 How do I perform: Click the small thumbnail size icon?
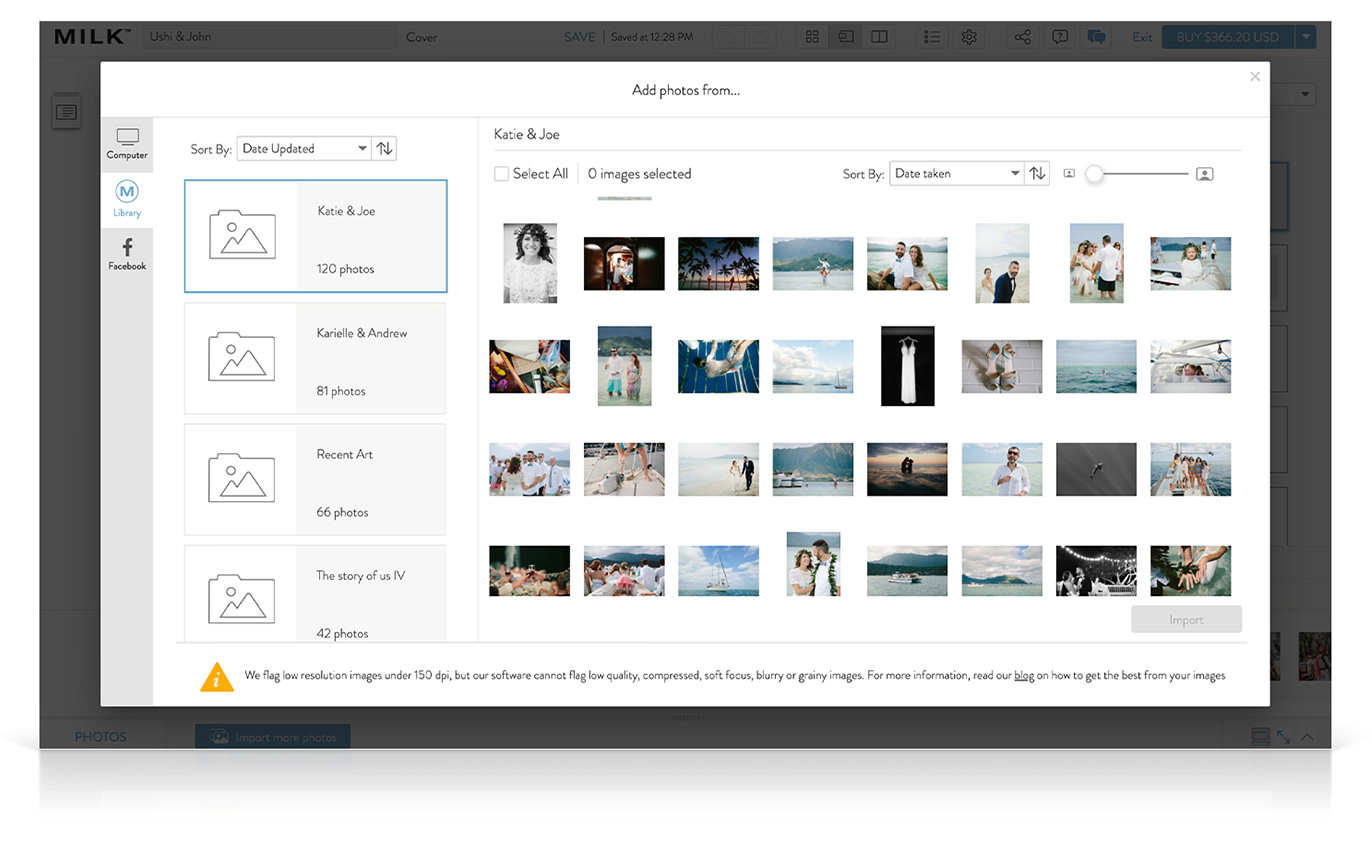(x=1069, y=174)
